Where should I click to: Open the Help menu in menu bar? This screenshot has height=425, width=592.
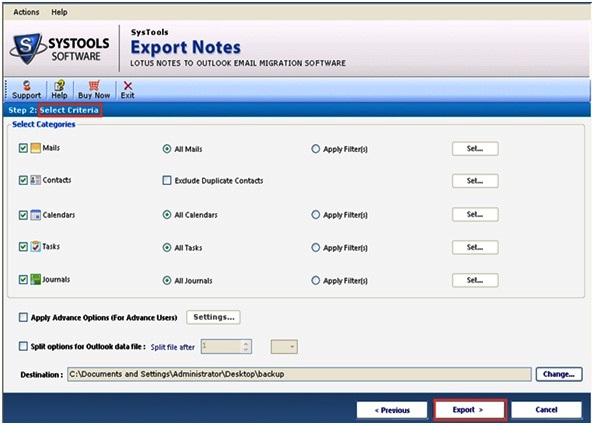(59, 12)
